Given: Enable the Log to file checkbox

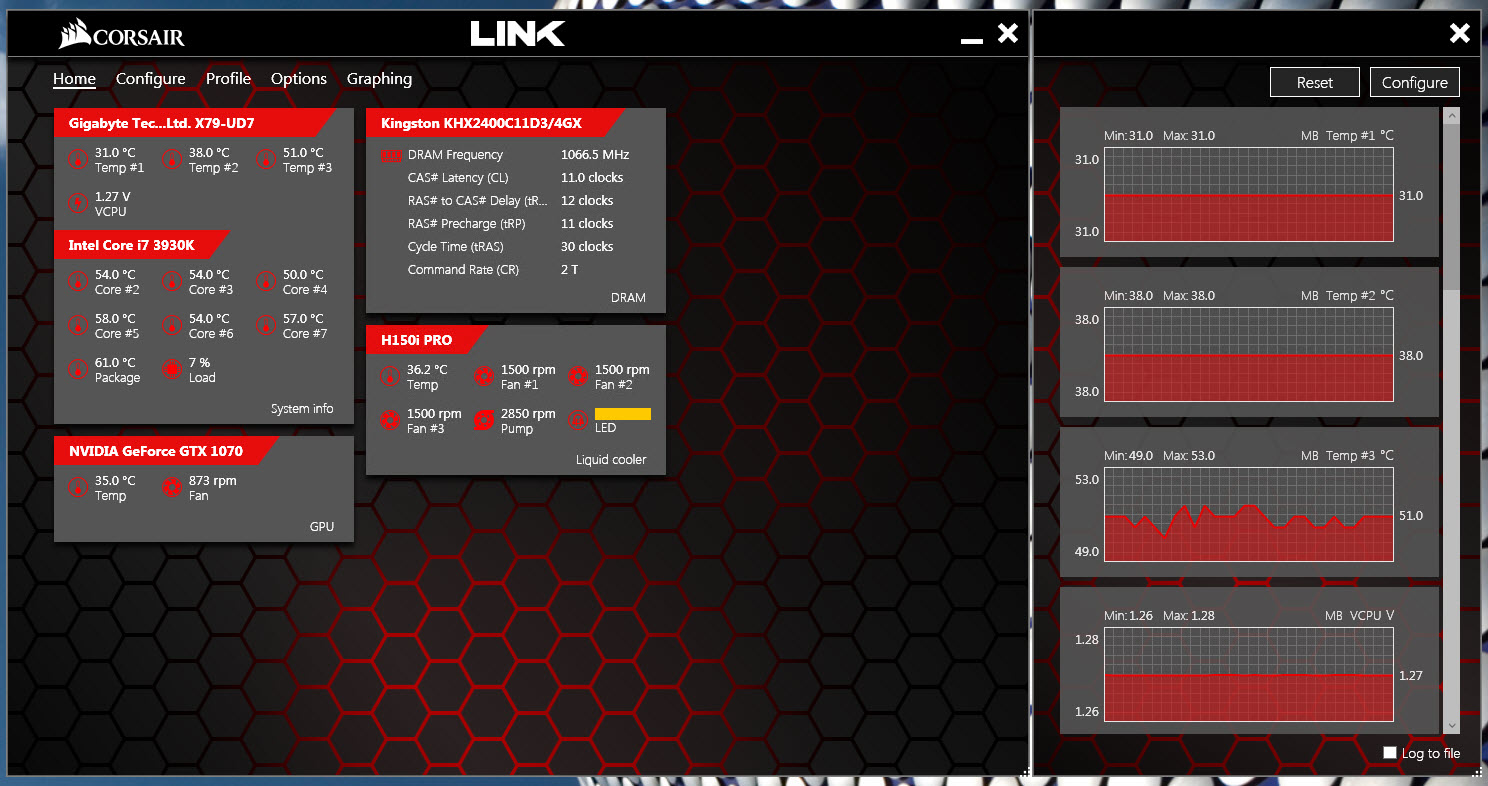Looking at the screenshot, I should pyautogui.click(x=1390, y=752).
